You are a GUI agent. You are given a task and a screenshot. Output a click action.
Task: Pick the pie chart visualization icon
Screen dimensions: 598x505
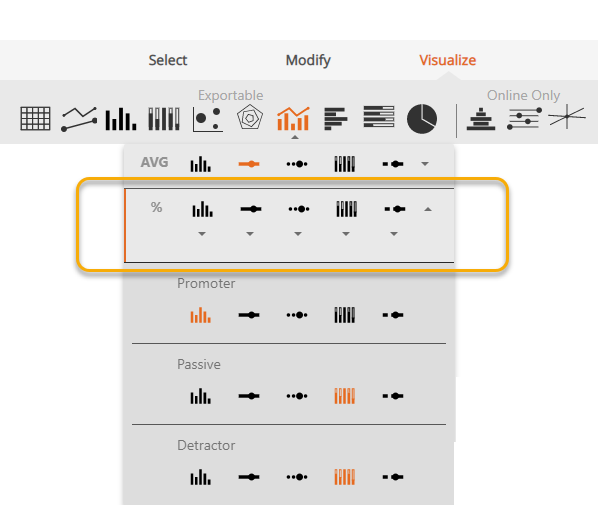(422, 119)
